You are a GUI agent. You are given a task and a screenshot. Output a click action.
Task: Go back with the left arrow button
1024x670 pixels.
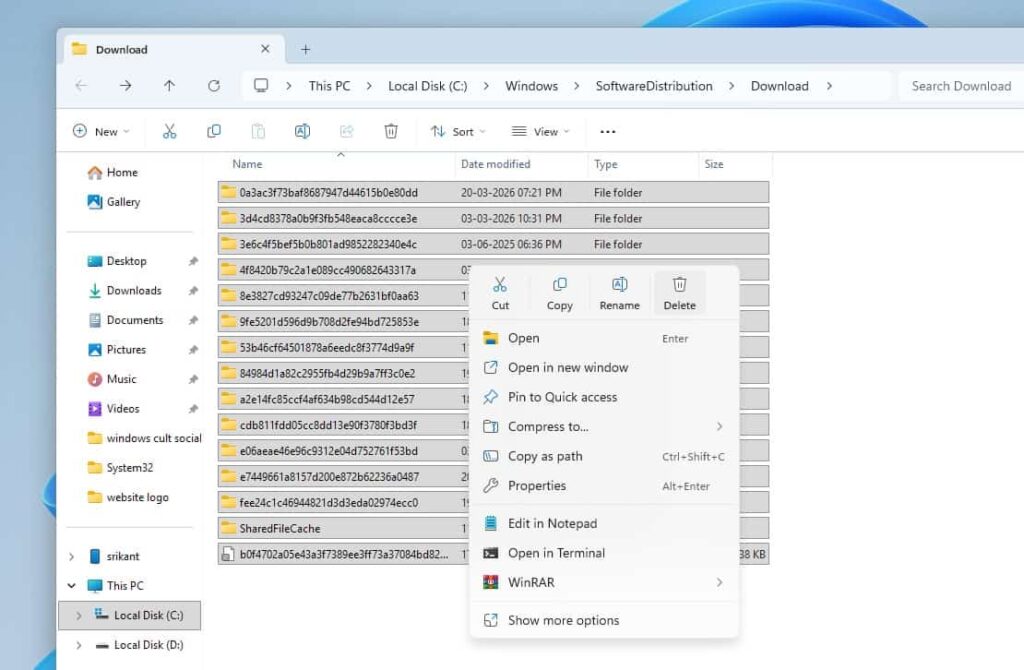81,86
